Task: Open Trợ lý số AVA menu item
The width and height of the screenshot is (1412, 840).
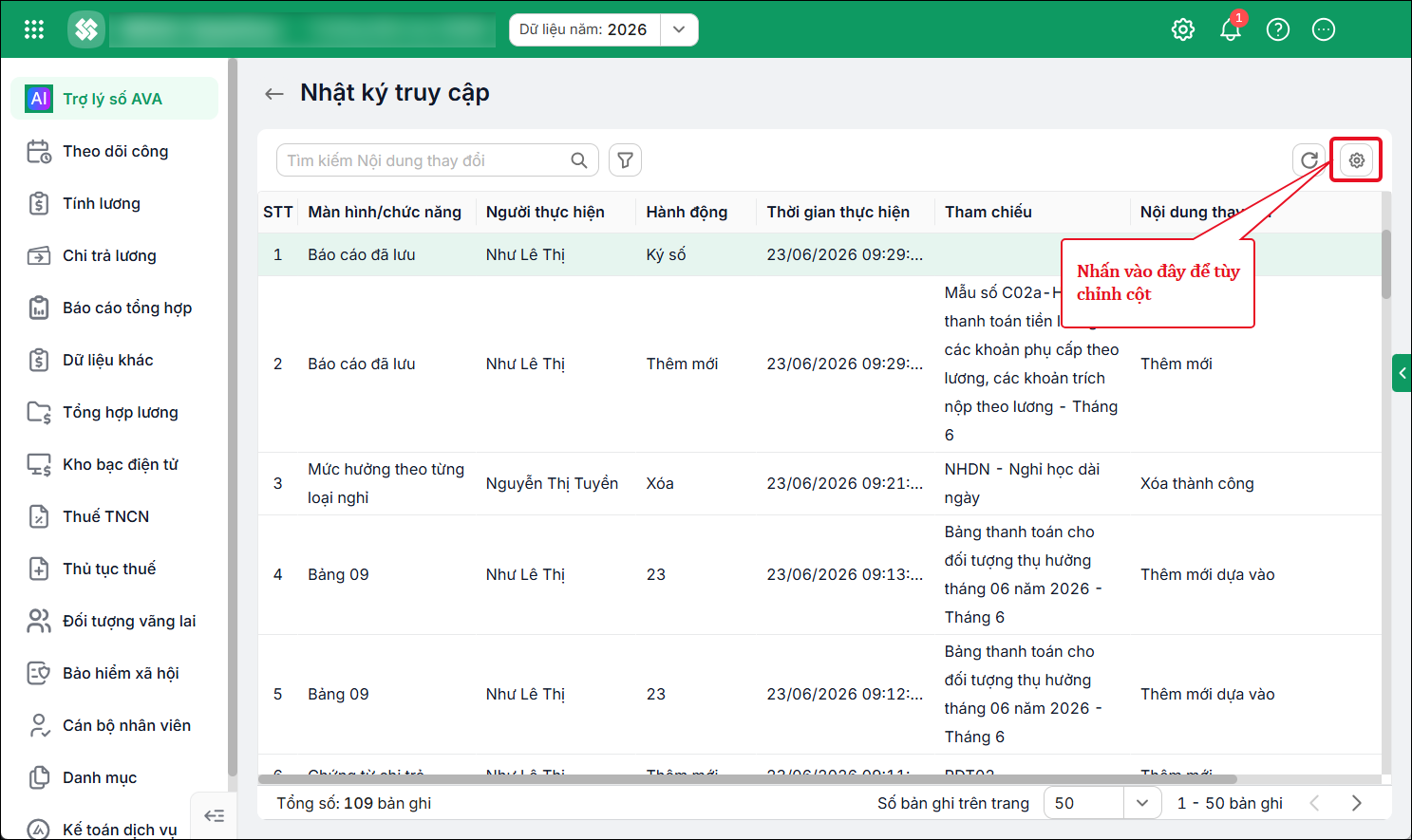Action: pos(114,99)
